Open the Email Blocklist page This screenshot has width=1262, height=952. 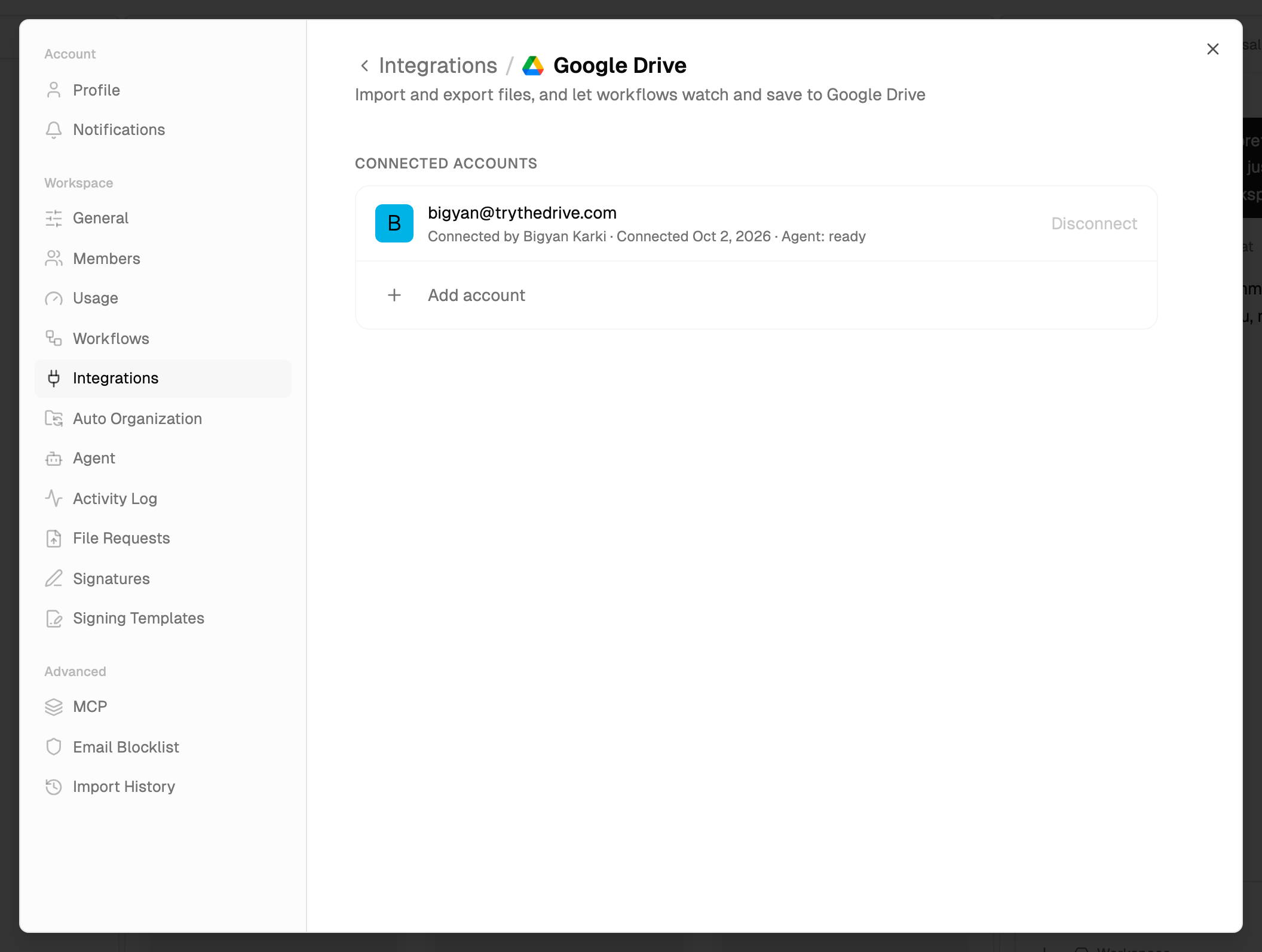coord(163,747)
